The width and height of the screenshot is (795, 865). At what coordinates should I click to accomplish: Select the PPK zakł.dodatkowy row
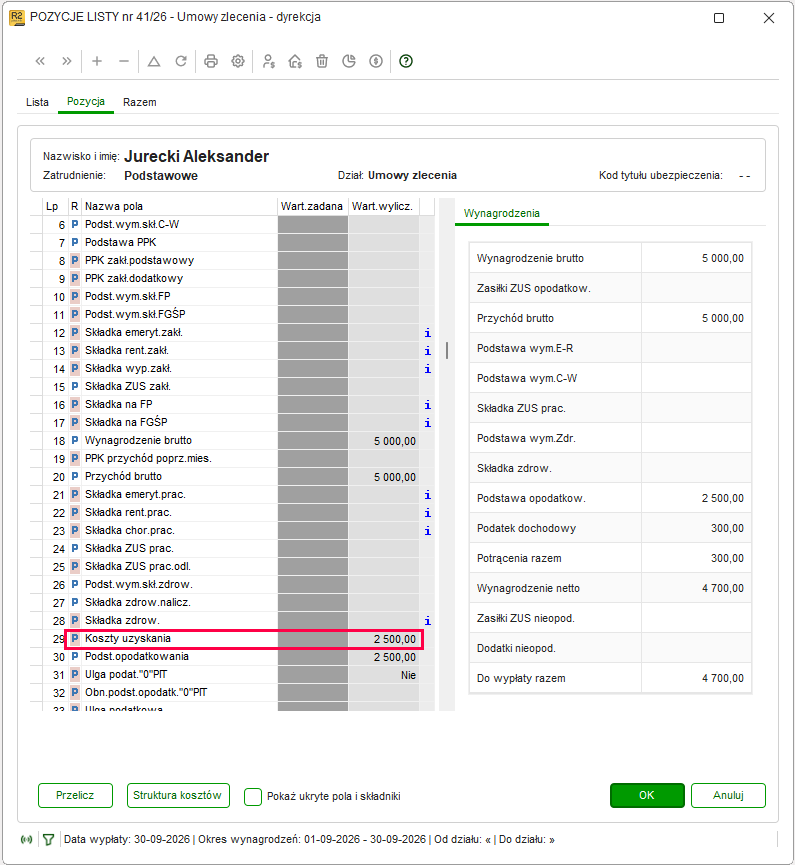(x=233, y=279)
